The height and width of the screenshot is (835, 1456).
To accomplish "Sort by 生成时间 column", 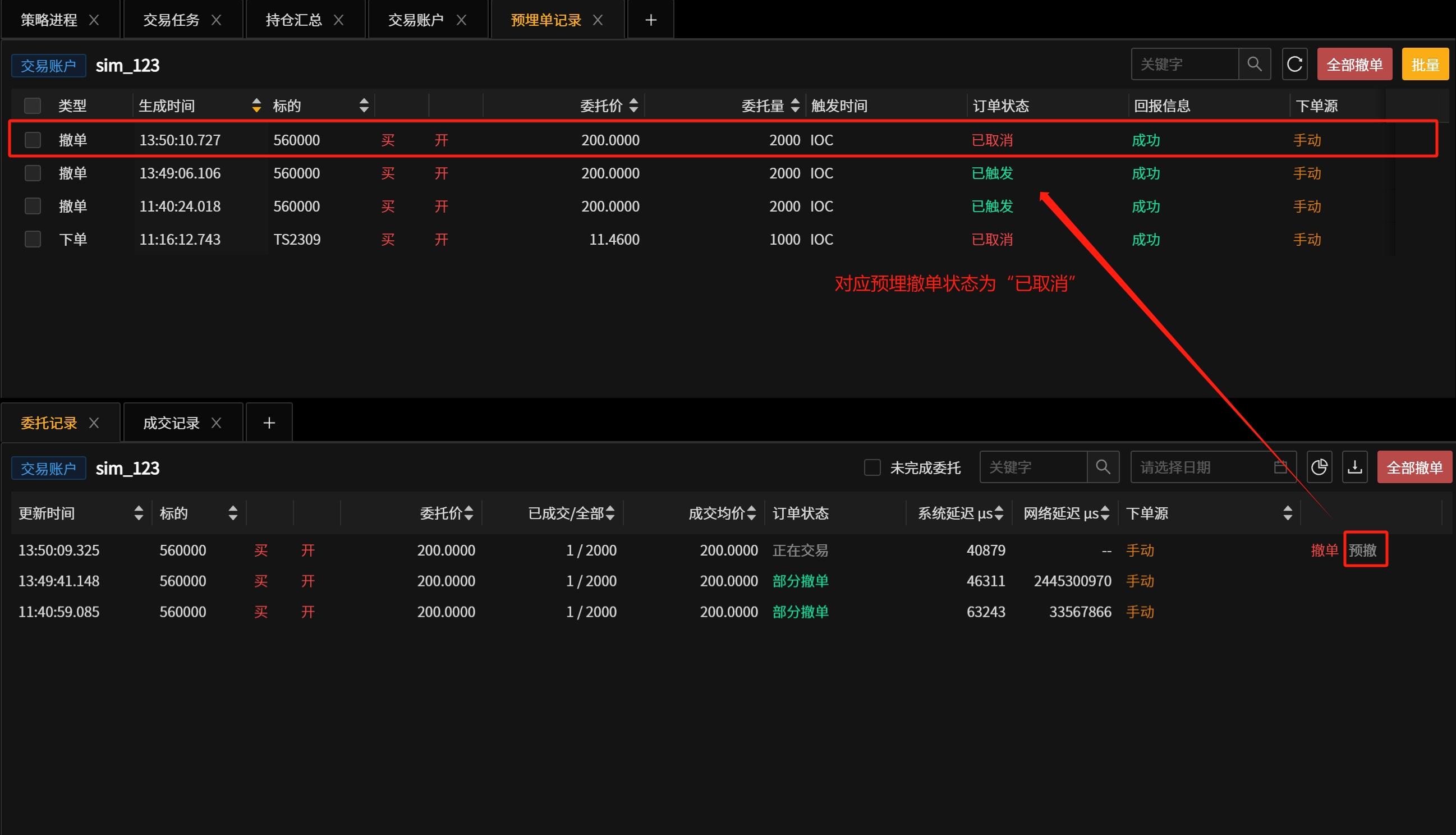I will (256, 105).
